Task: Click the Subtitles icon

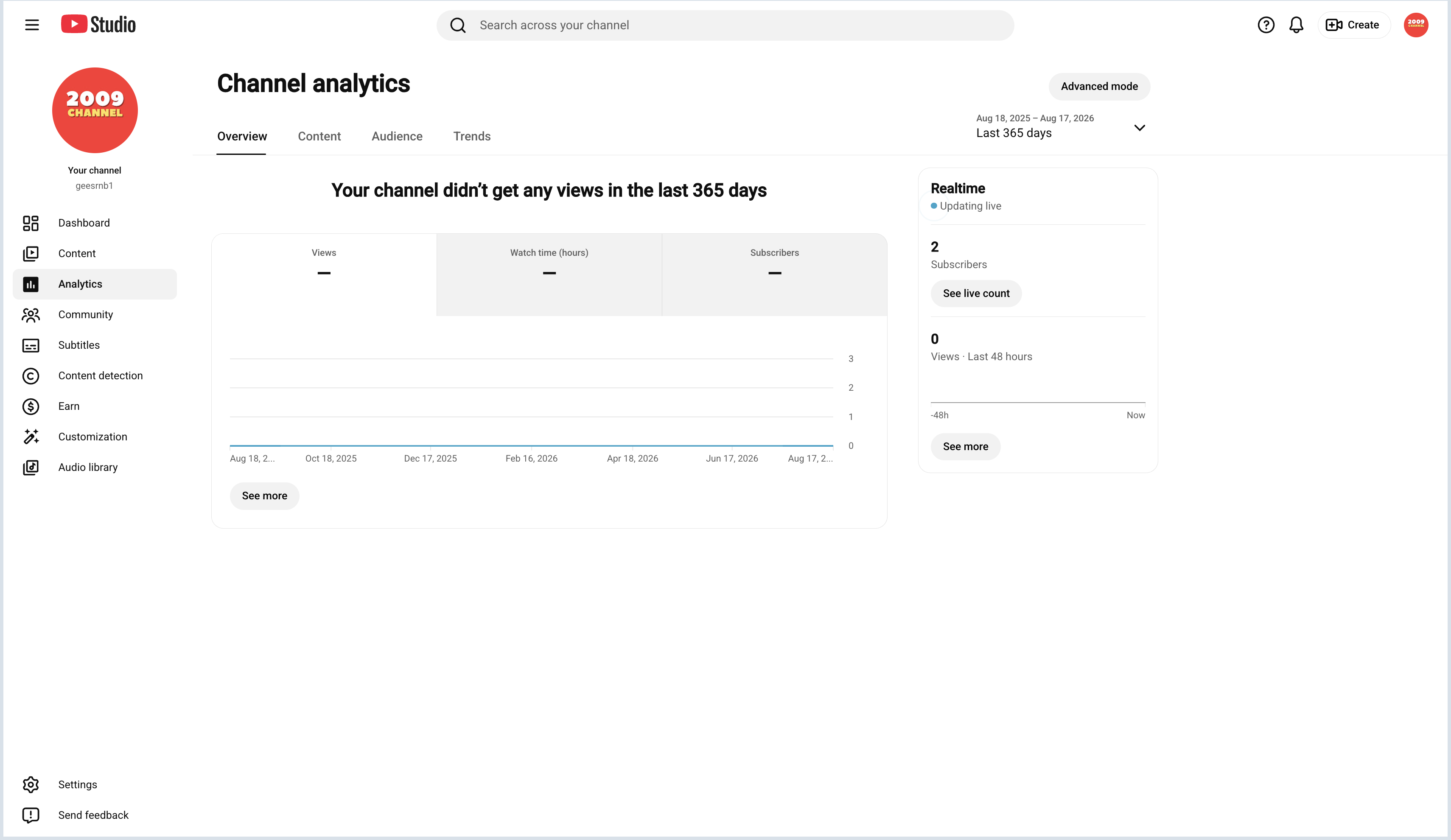Action: (x=31, y=345)
